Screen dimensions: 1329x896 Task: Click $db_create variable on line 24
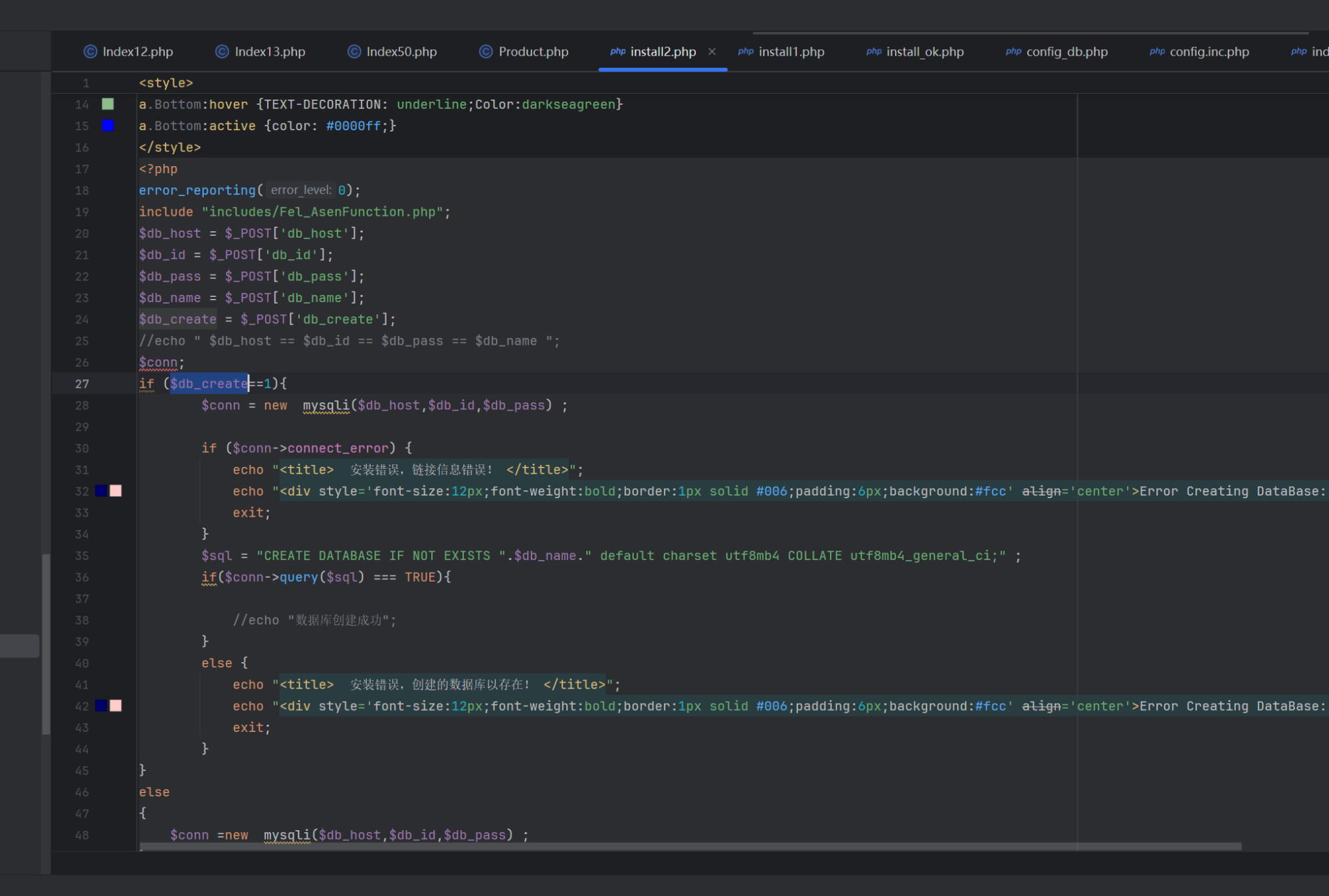pyautogui.click(x=177, y=319)
